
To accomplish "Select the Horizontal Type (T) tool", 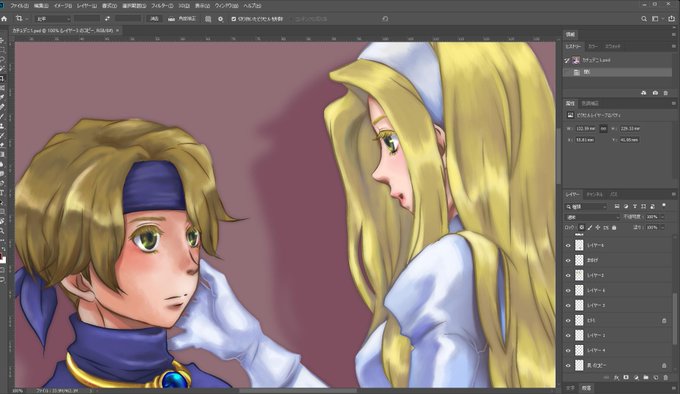I will [x=2, y=192].
